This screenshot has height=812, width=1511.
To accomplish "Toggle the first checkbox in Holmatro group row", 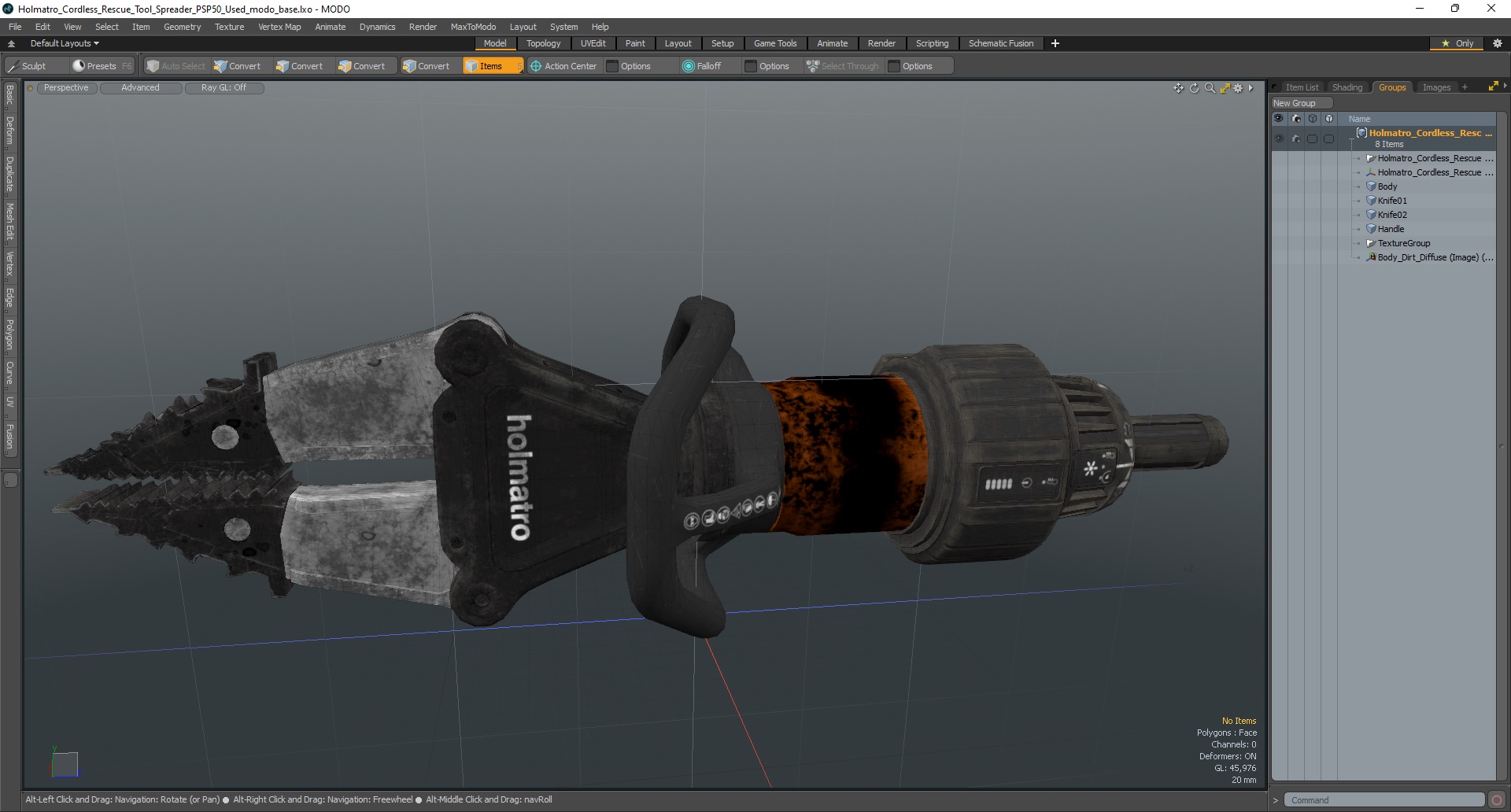I will tap(1312, 138).
